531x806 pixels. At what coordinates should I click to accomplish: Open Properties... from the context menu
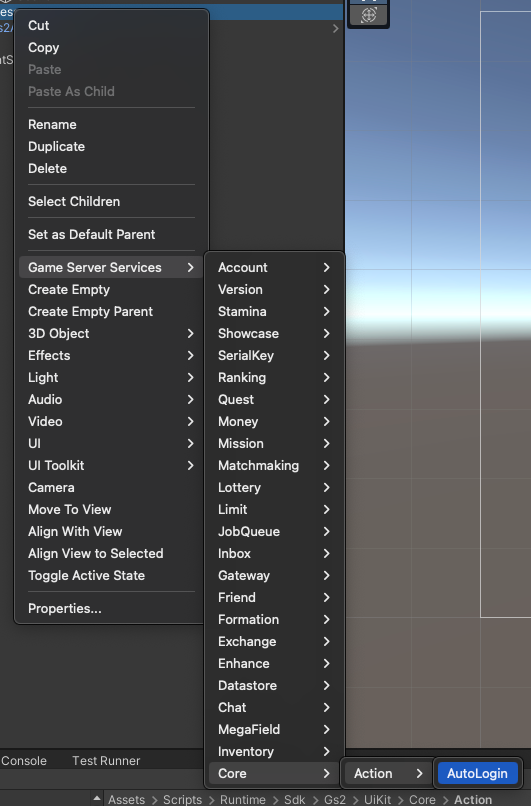point(65,608)
